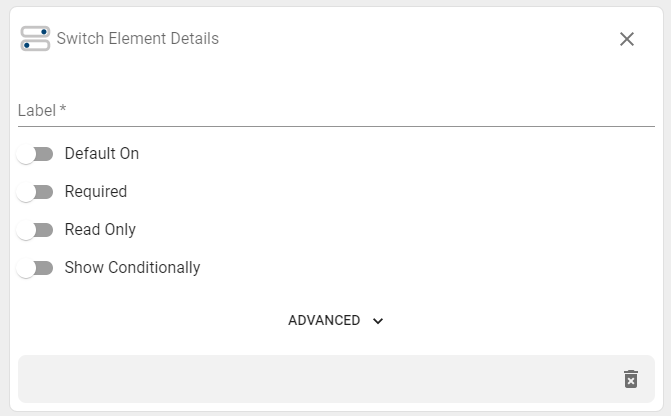
Task: Toggle the Default On switch
Action: coord(35,154)
